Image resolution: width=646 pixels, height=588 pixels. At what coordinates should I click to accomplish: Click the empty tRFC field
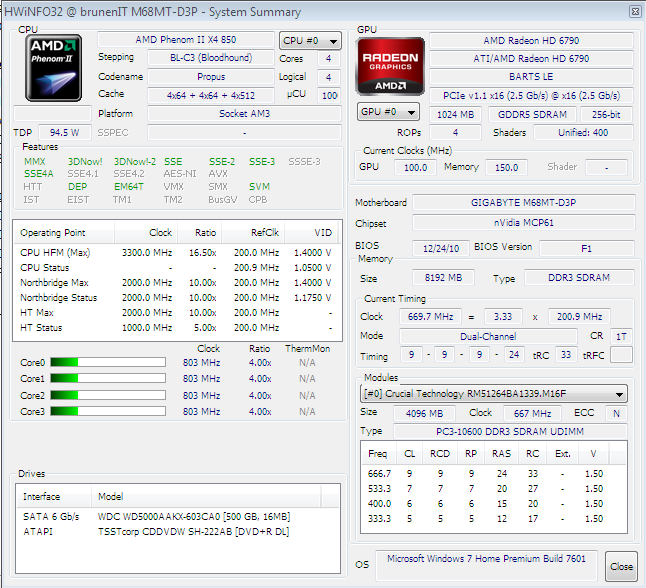621,355
